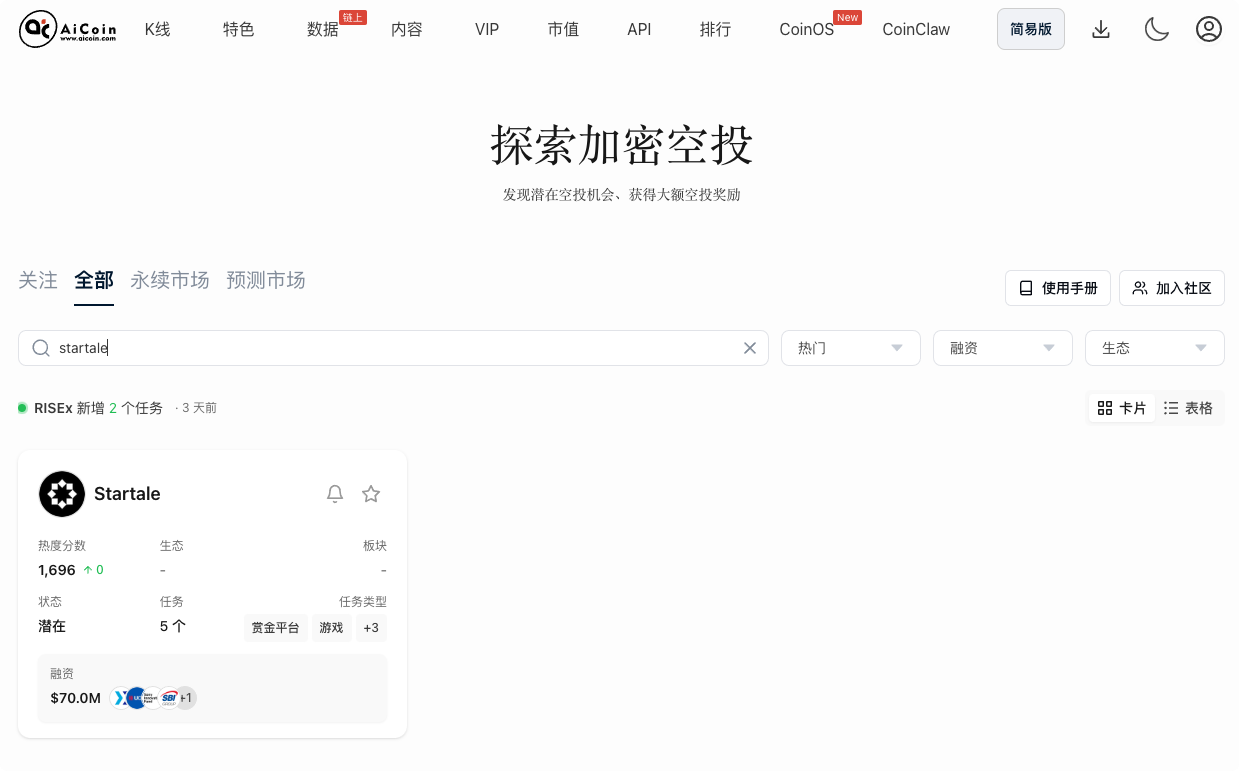This screenshot has width=1239, height=771.
Task: Select the 预测市场 tab
Action: point(266,281)
